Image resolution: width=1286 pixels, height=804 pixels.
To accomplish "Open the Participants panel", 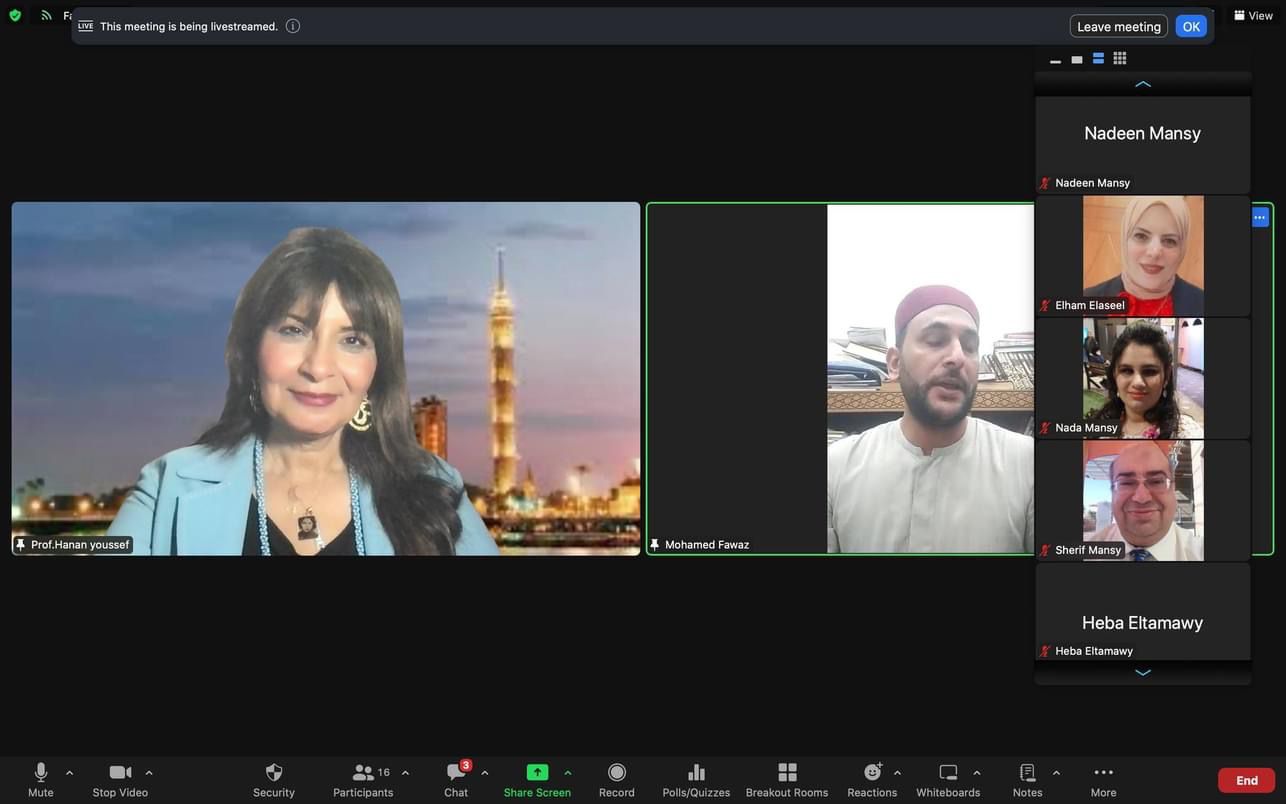I will tap(363, 780).
